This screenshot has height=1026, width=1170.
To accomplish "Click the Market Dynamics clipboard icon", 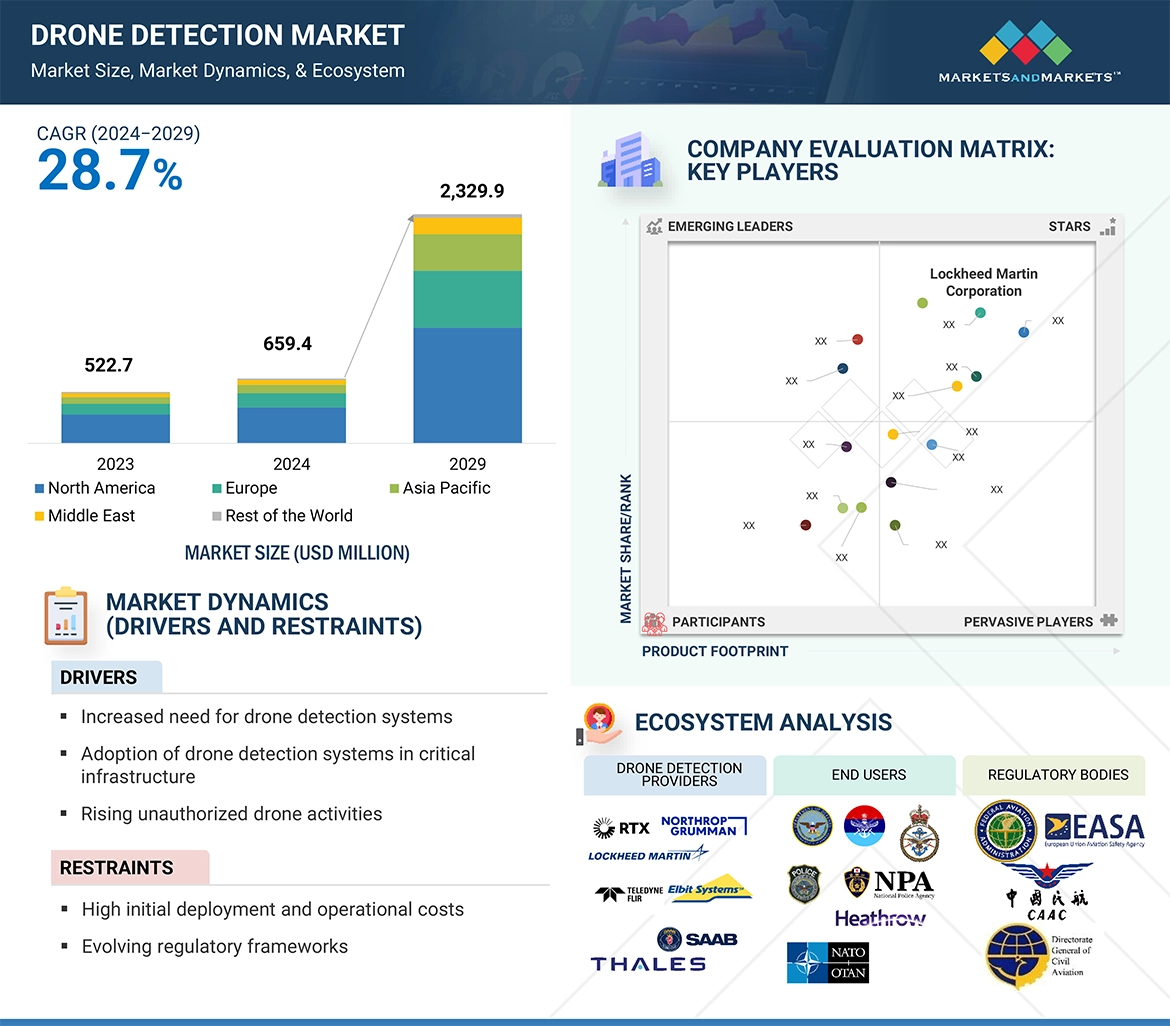I will (66, 616).
